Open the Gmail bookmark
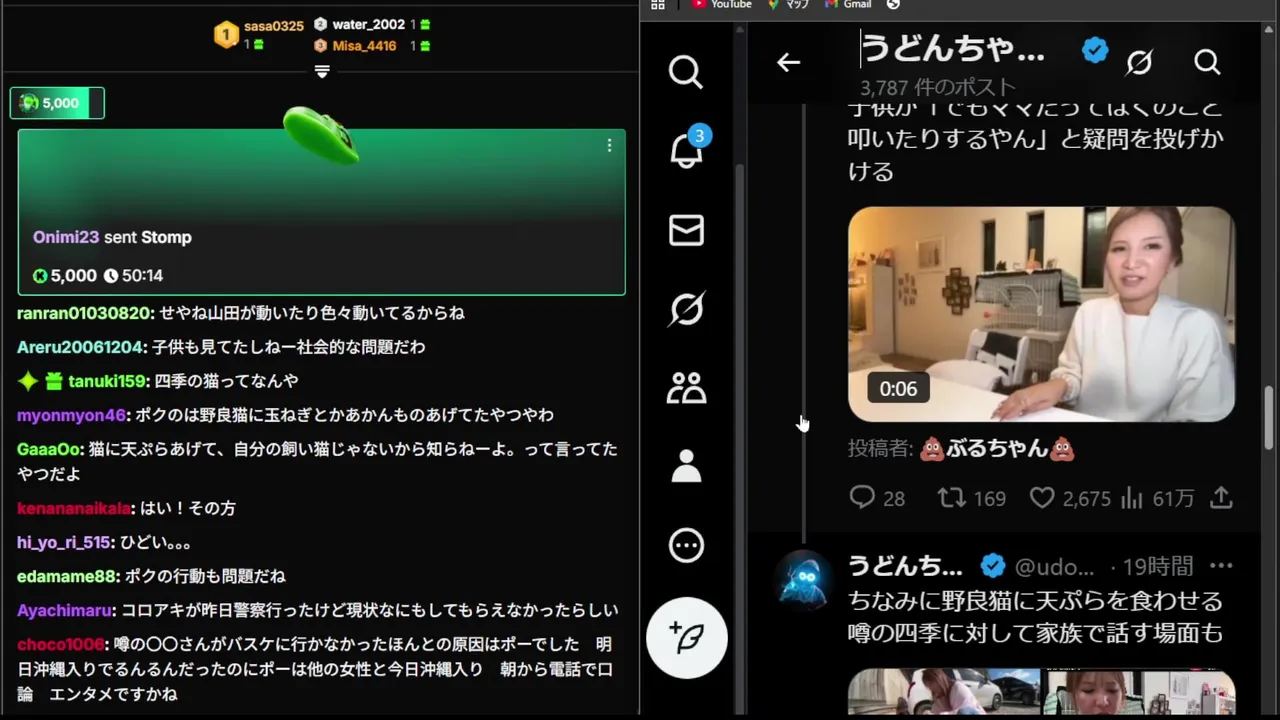This screenshot has height=720, width=1280. pos(848,5)
